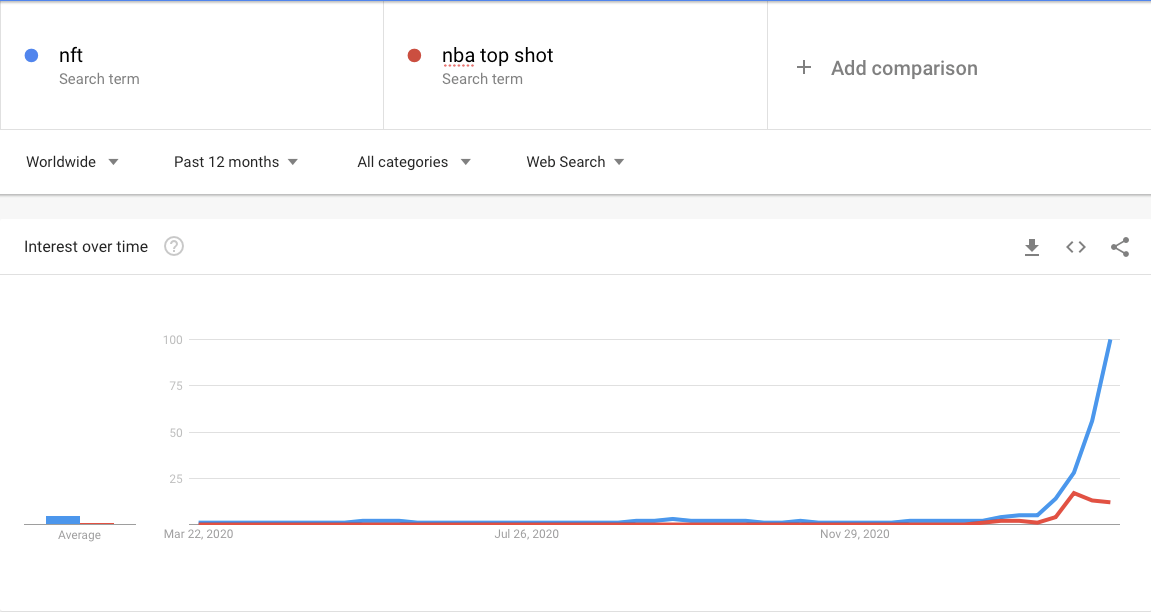The width and height of the screenshot is (1151, 612).
Task: Click the plus icon to add comparison
Action: pos(804,68)
